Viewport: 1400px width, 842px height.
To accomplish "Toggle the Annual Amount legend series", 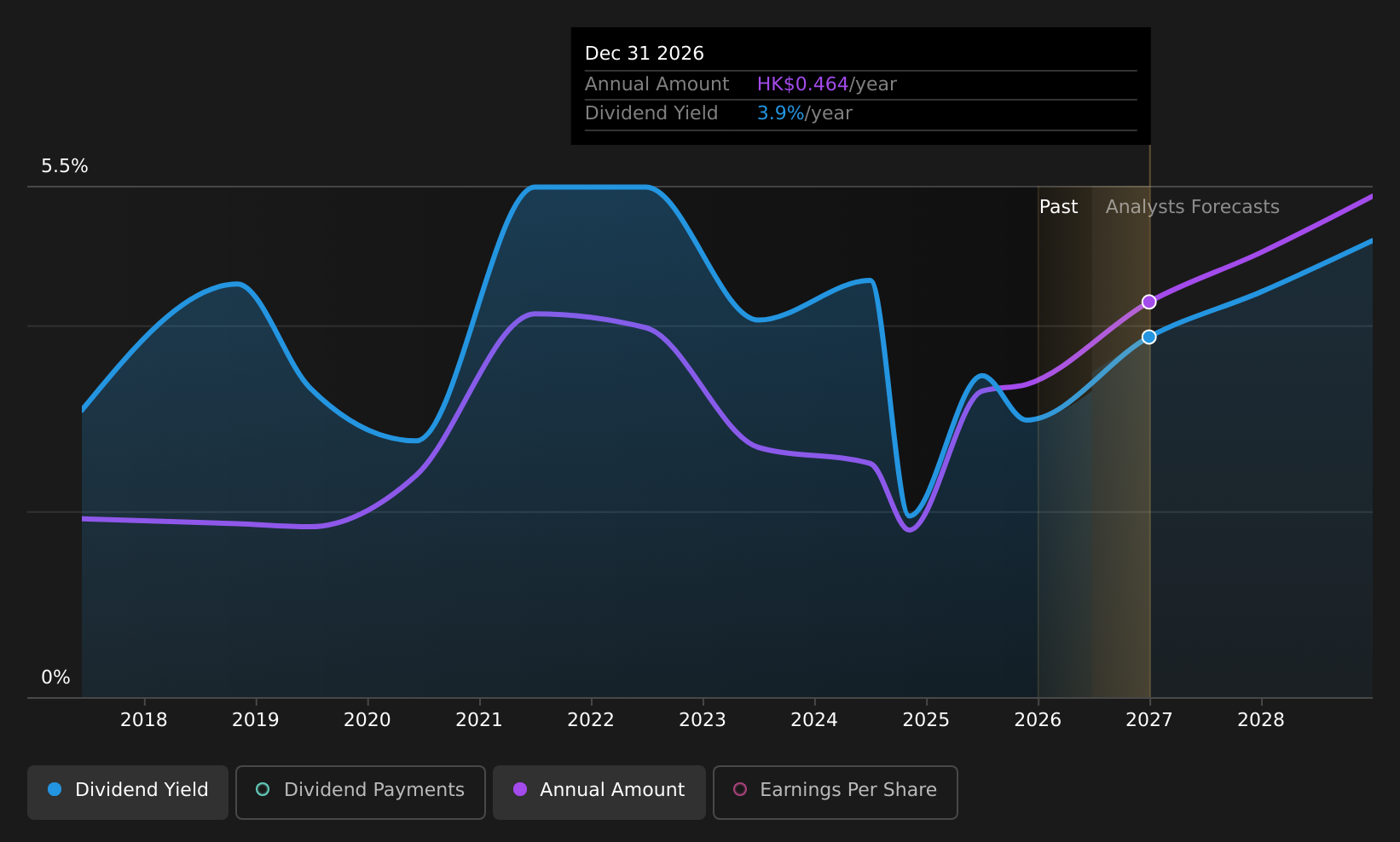I will [x=599, y=792].
